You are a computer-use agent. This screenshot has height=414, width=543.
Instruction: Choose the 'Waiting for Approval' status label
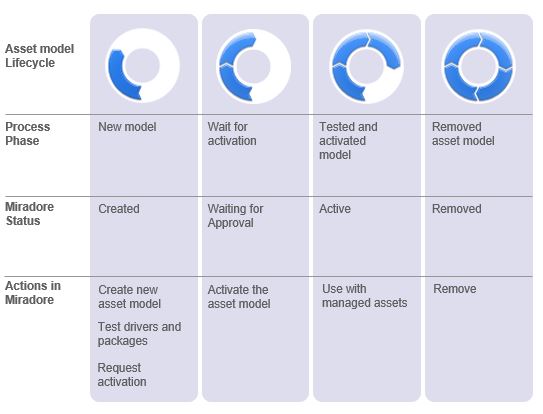(235, 216)
